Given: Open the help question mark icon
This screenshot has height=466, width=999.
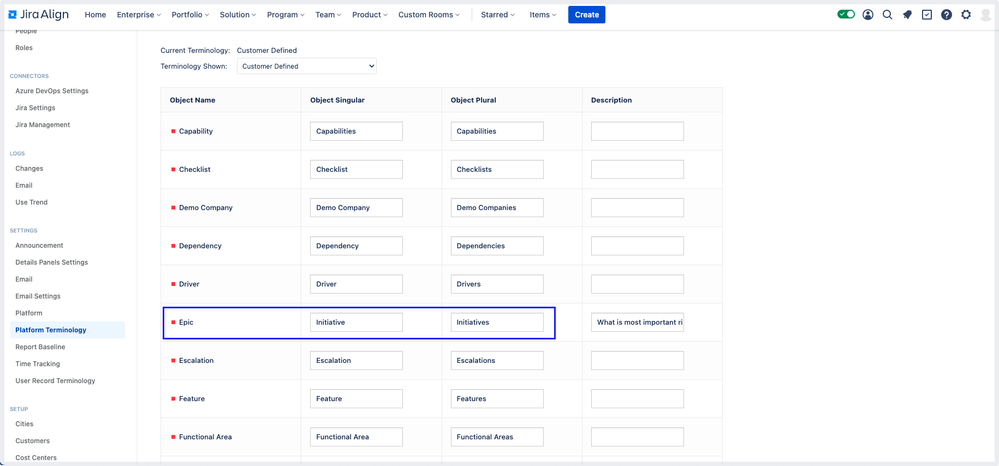Looking at the screenshot, I should pyautogui.click(x=946, y=15).
